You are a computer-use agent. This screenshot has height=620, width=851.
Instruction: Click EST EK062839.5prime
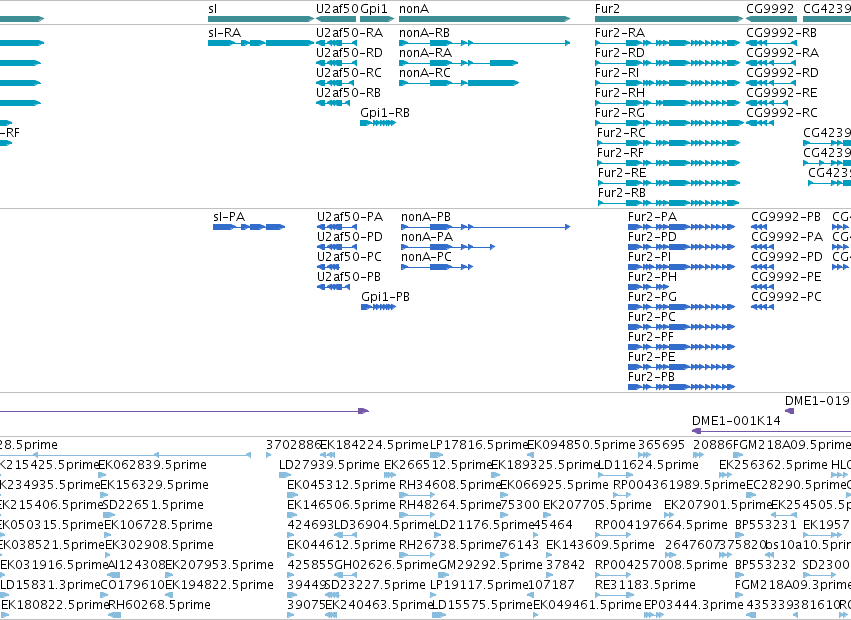point(152,465)
